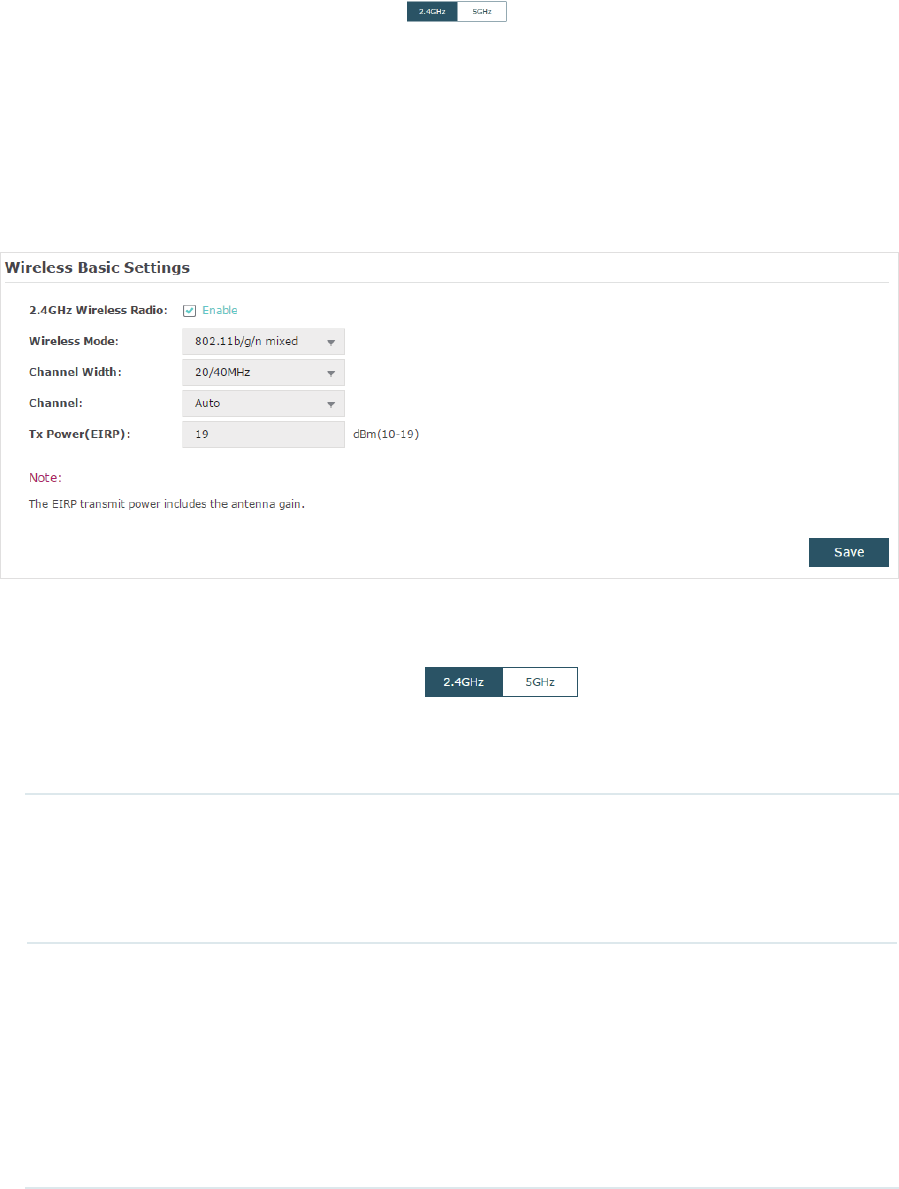Click the Save button
Viewport: 899px width, 1189px height.
click(848, 553)
